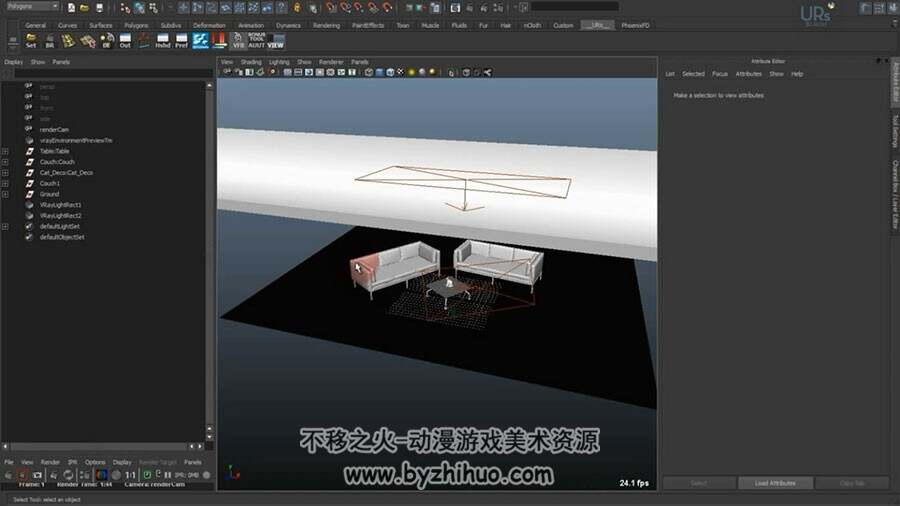Screen dimensions: 900x506
Task: Open Attribute Editor Selected menu
Action: point(693,74)
